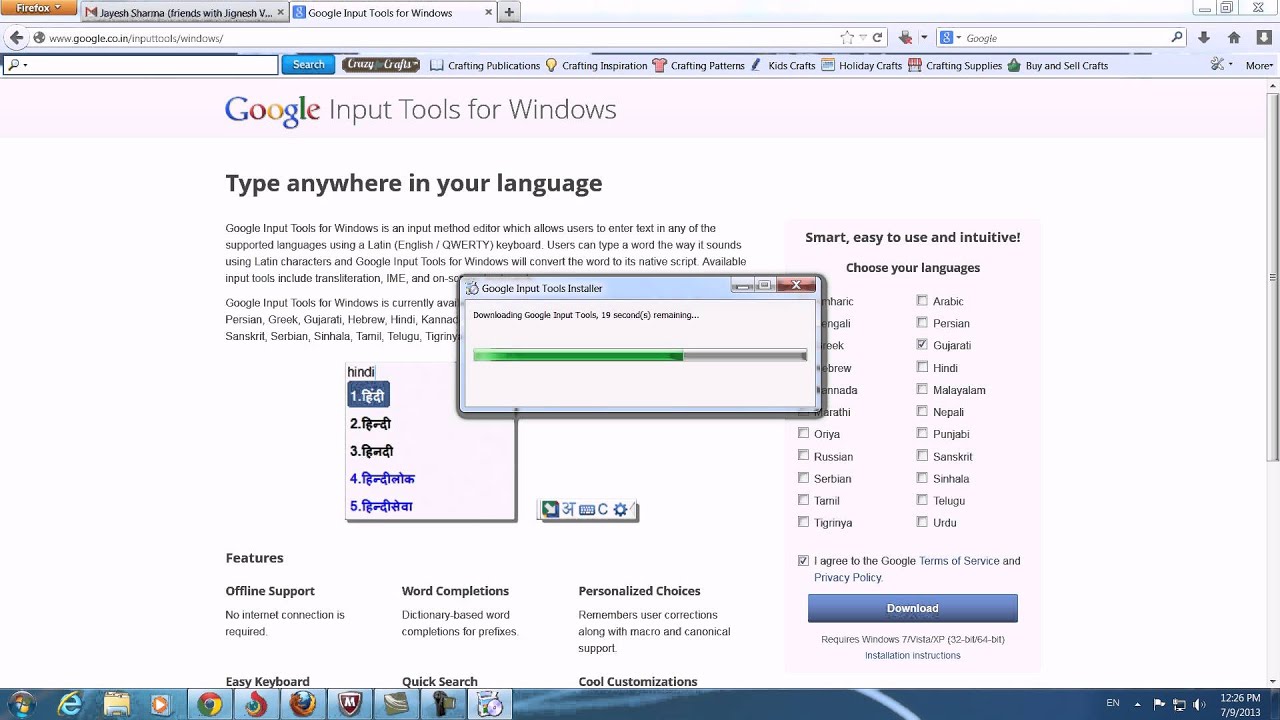The height and width of the screenshot is (720, 1280).
Task: Open a new tab with the plus button
Action: (x=509, y=13)
